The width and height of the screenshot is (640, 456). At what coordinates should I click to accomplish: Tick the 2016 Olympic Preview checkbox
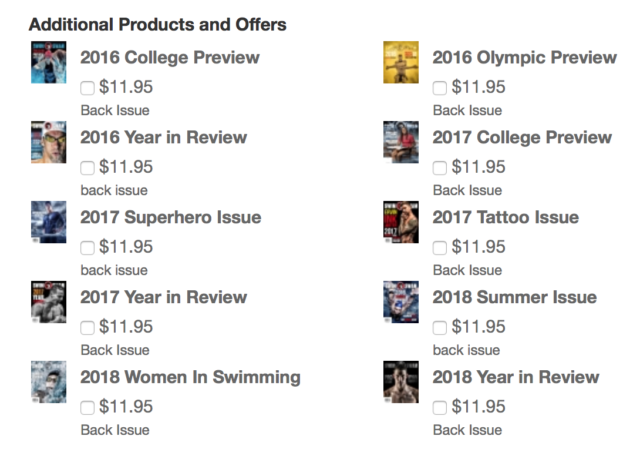pyautogui.click(x=440, y=88)
